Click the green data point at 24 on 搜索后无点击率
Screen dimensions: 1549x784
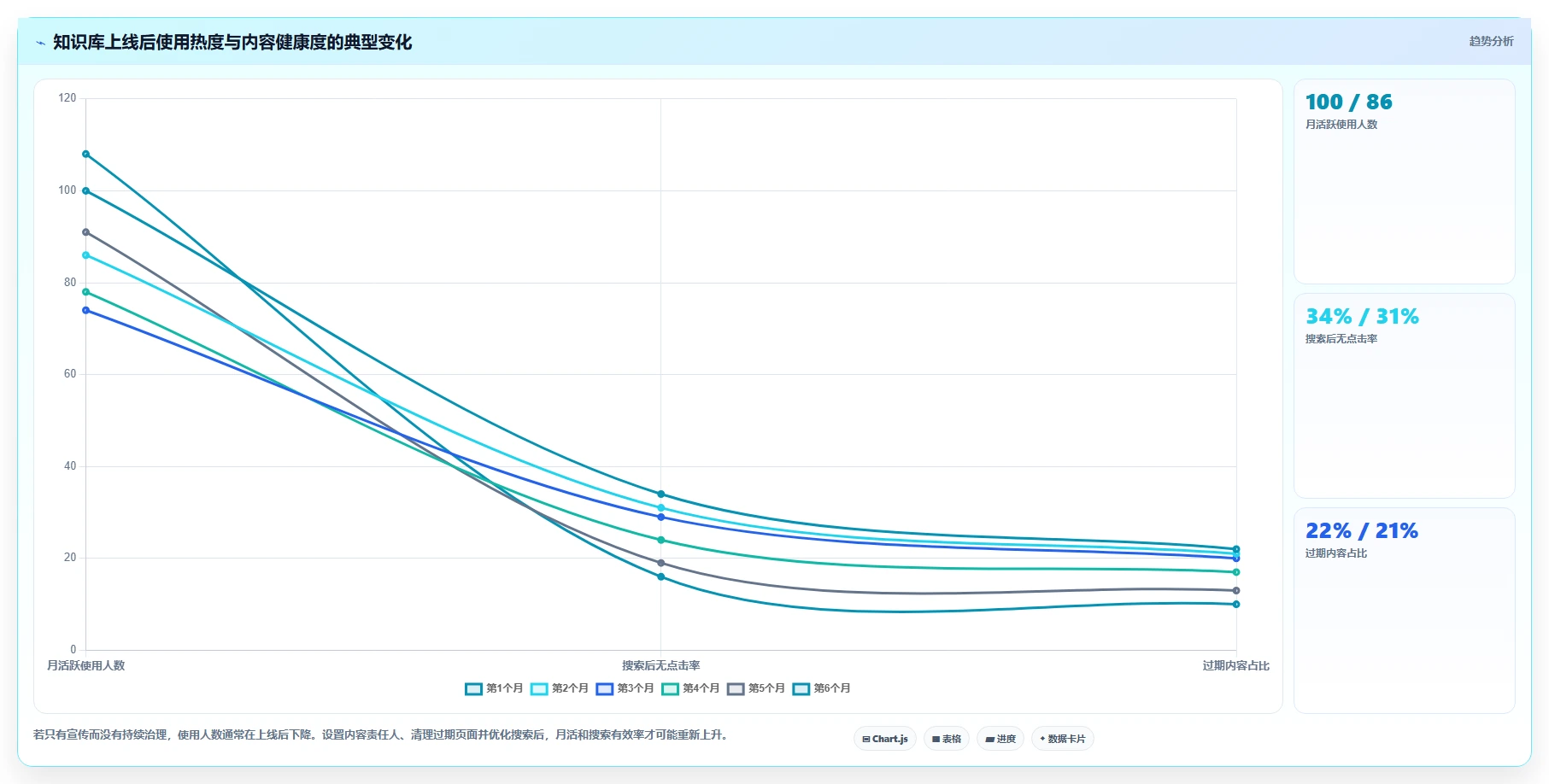pyautogui.click(x=661, y=541)
